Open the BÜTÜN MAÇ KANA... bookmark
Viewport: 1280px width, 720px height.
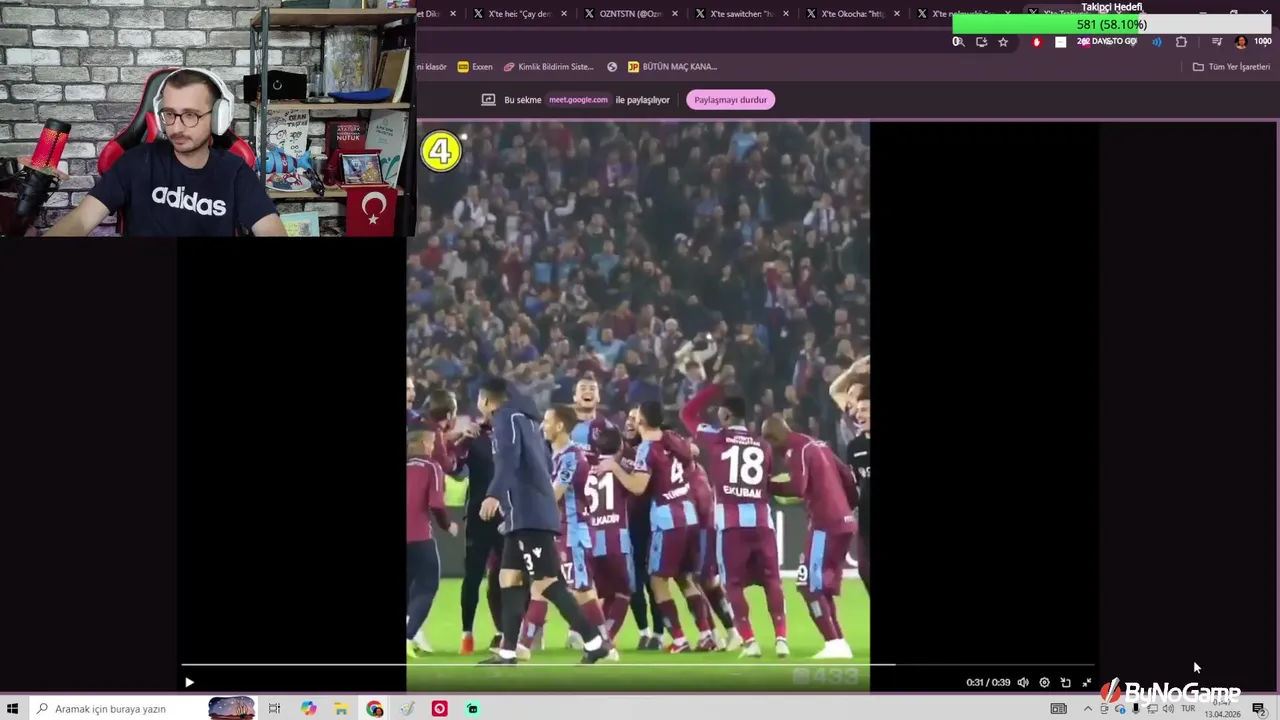click(672, 67)
